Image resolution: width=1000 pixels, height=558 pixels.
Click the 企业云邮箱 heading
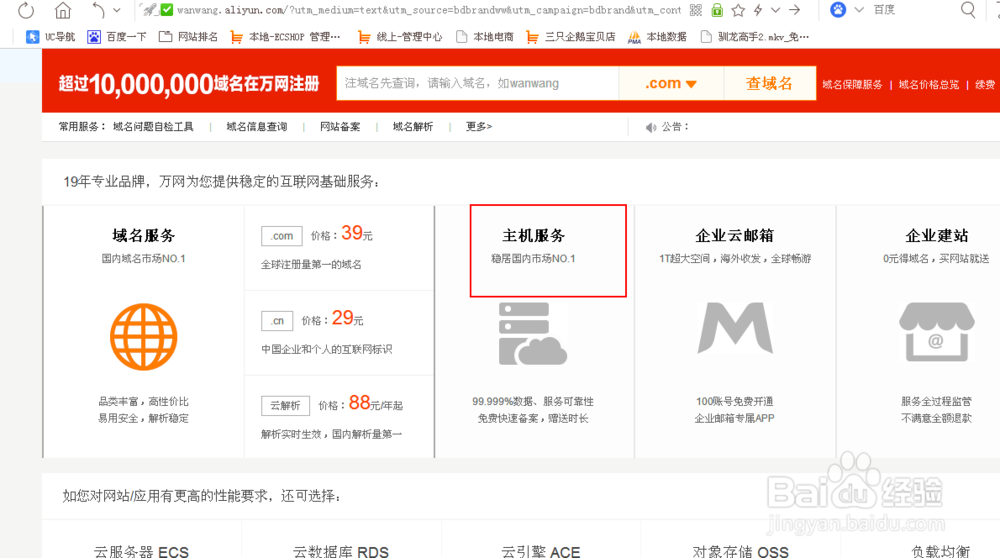[735, 236]
